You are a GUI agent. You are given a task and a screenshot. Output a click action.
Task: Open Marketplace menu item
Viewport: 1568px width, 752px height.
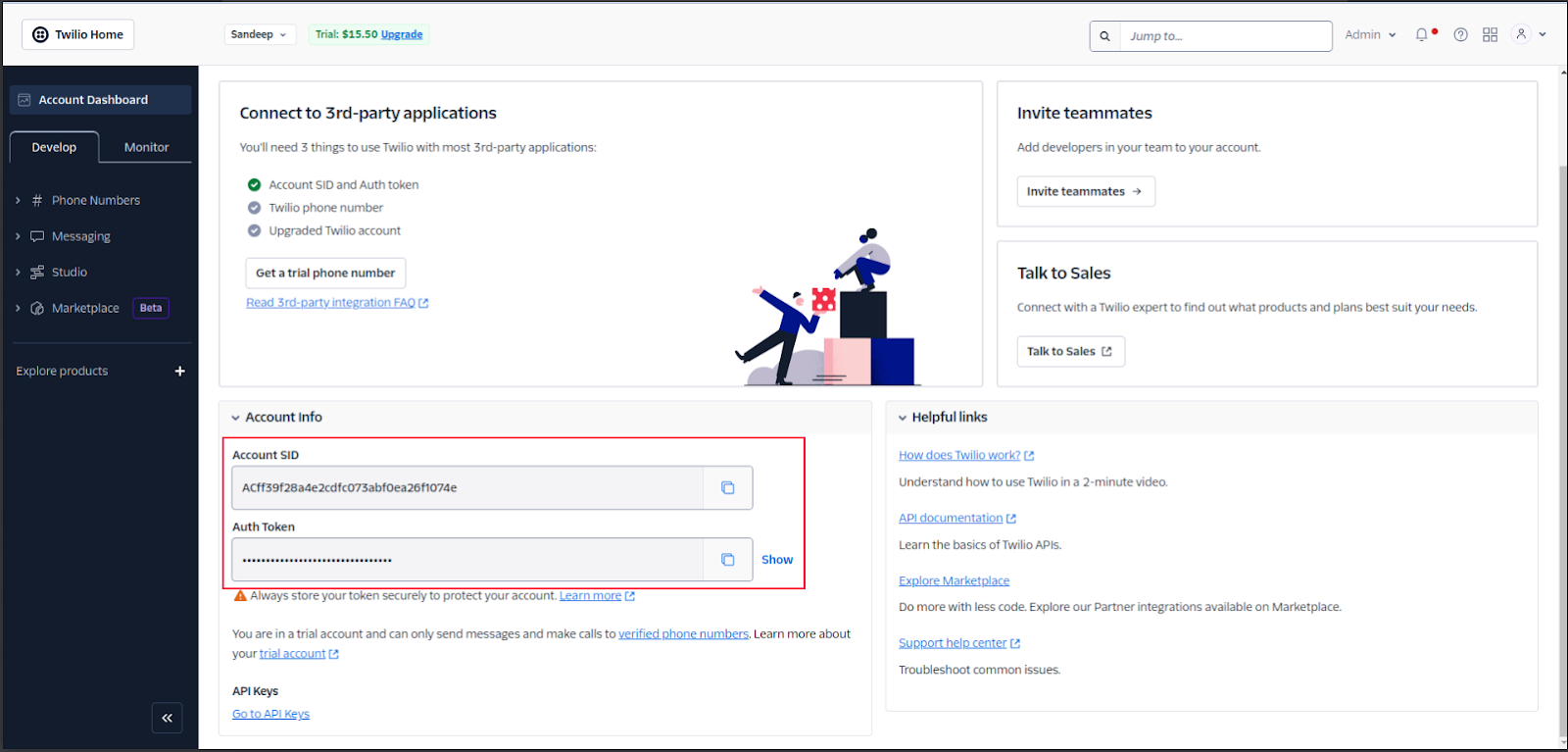coord(85,308)
